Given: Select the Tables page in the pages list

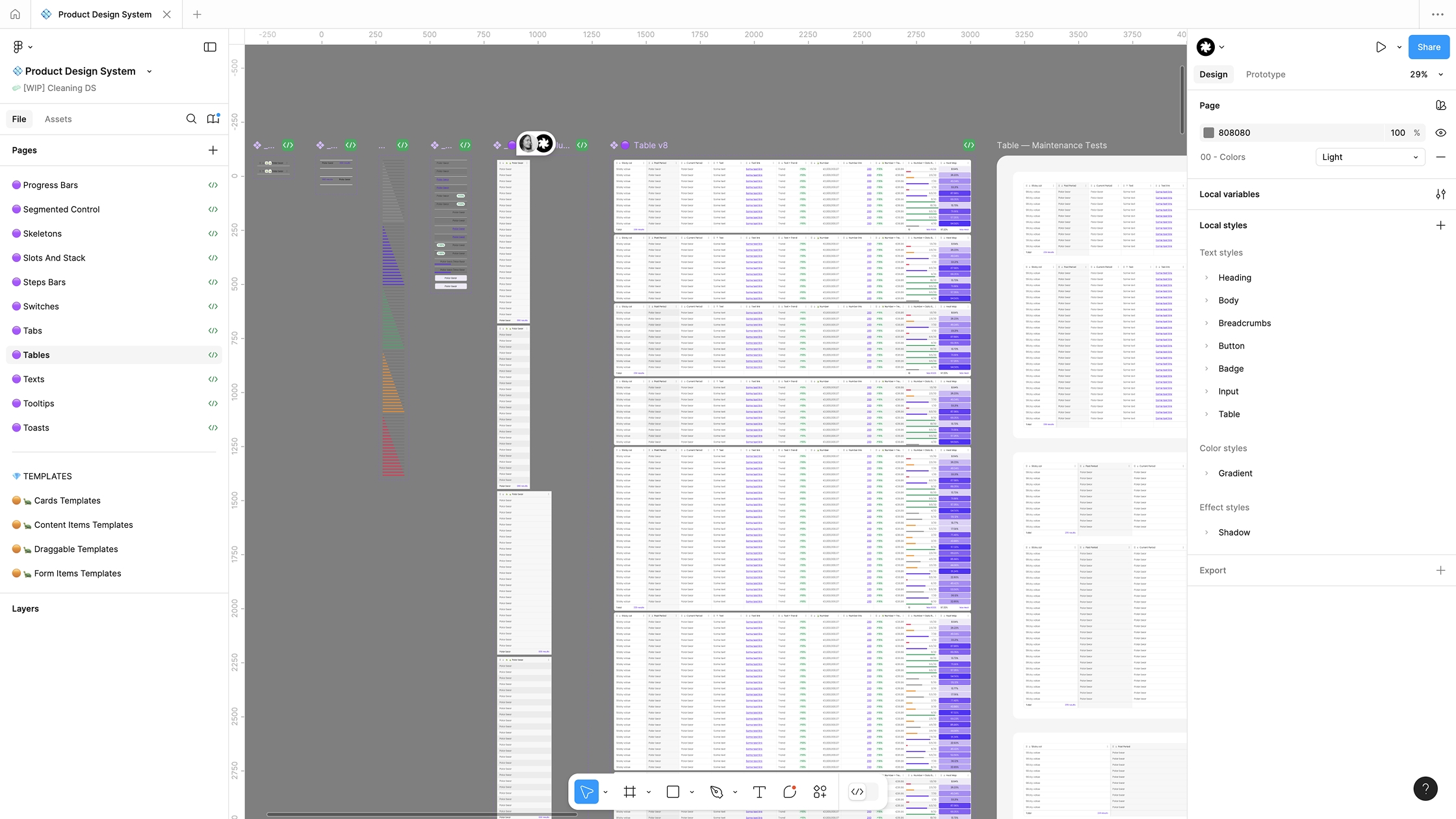Looking at the screenshot, I should (x=37, y=355).
